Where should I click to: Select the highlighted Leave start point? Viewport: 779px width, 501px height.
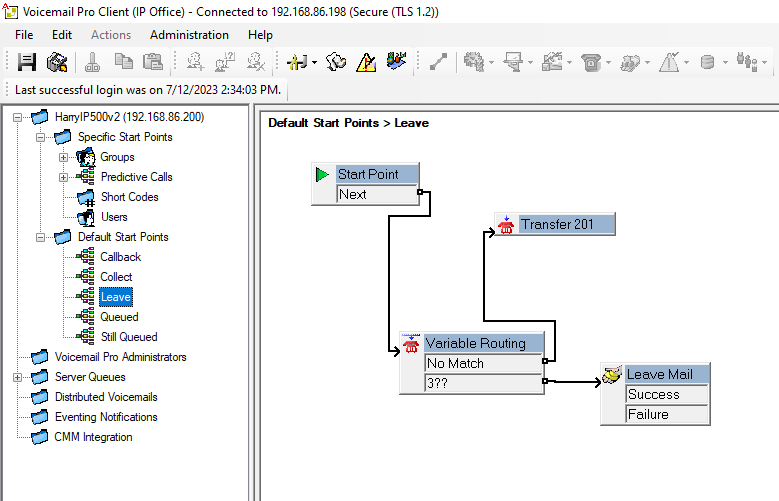(116, 297)
